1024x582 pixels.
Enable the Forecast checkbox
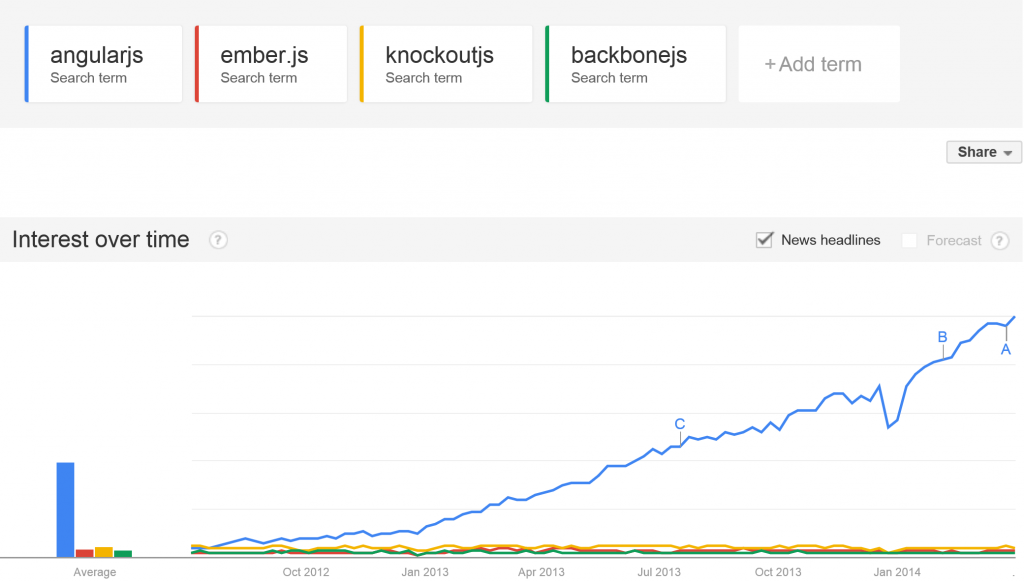point(909,240)
